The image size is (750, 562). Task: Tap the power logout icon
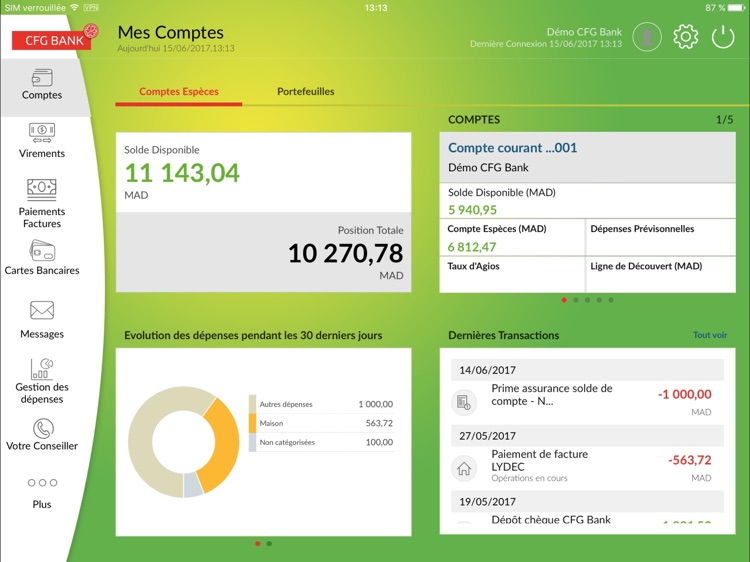(723, 36)
